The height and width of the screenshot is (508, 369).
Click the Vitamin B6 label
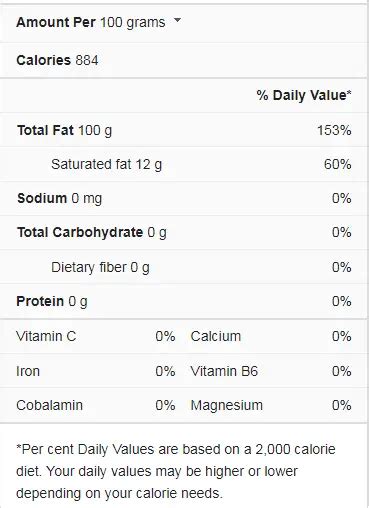click(x=224, y=371)
